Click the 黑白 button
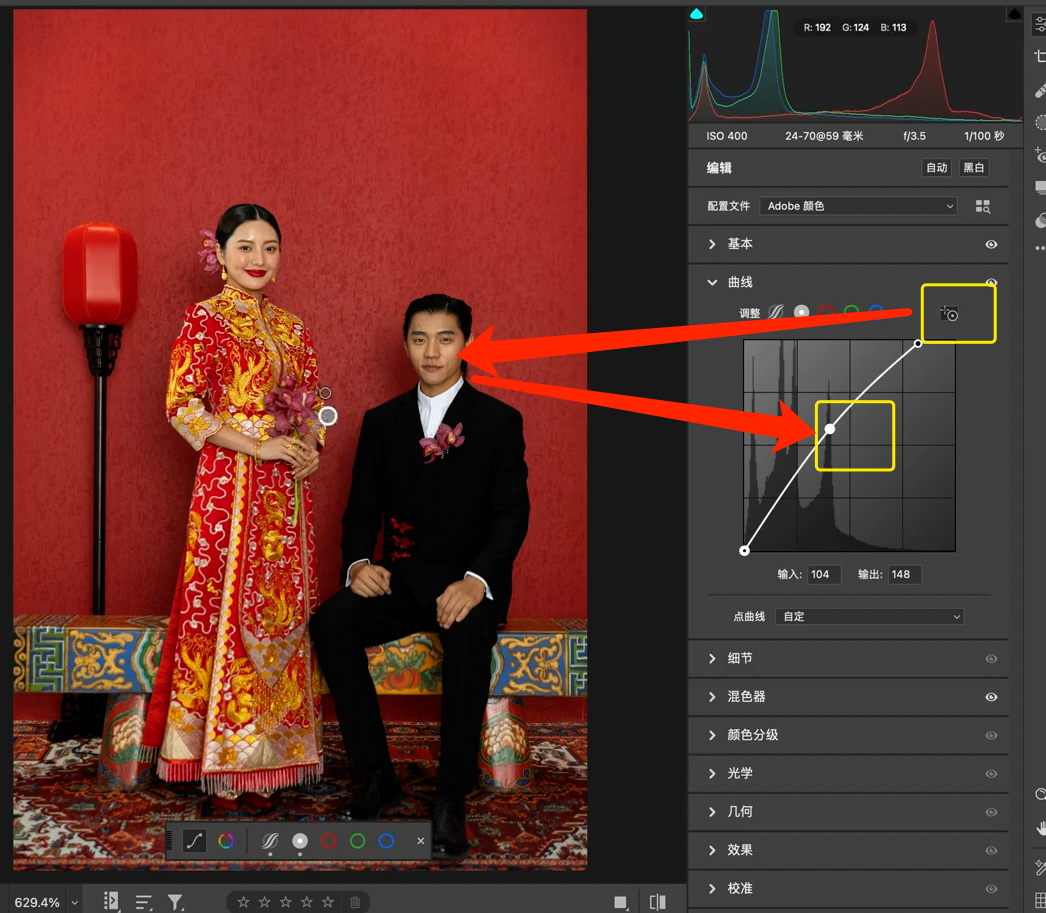Image resolution: width=1046 pixels, height=913 pixels. [x=973, y=167]
